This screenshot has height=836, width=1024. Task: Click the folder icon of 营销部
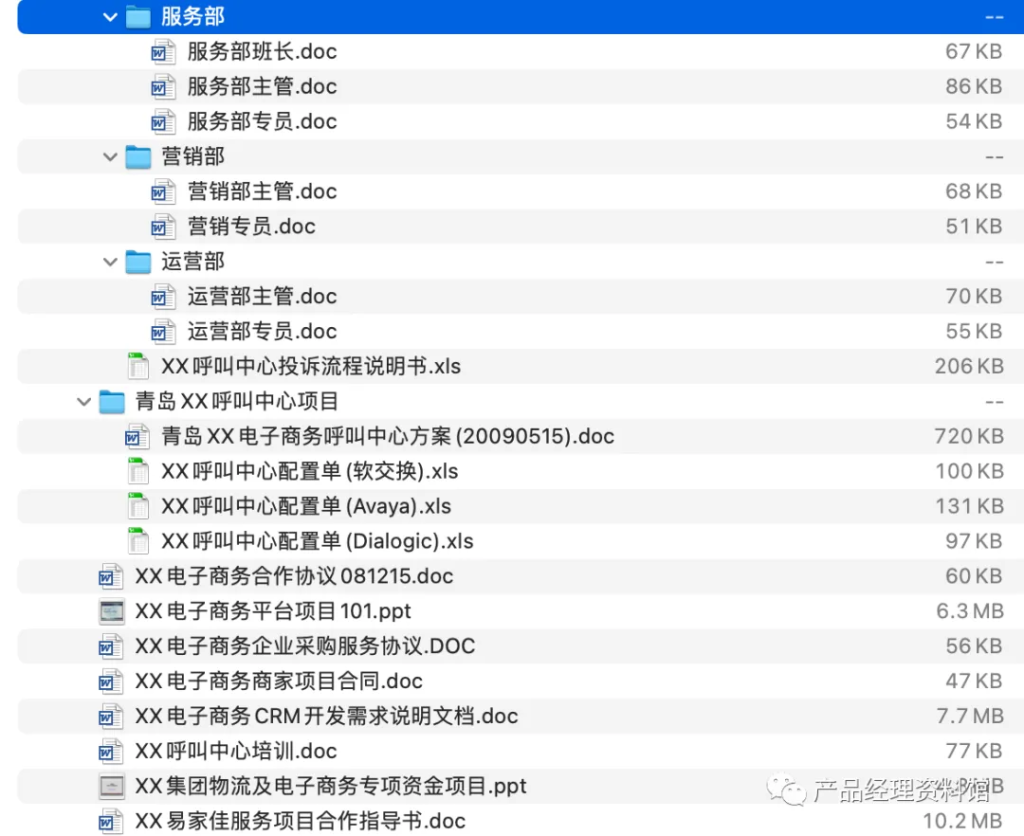coord(136,156)
